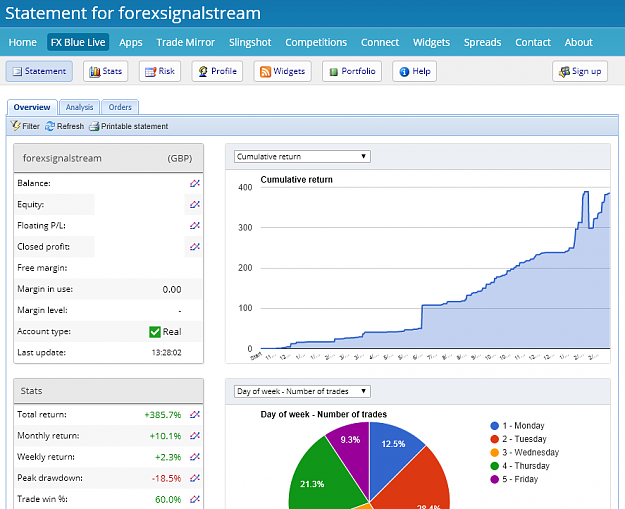625x509 pixels.
Task: Open Widgets in the top navigation bar
Action: (x=431, y=42)
